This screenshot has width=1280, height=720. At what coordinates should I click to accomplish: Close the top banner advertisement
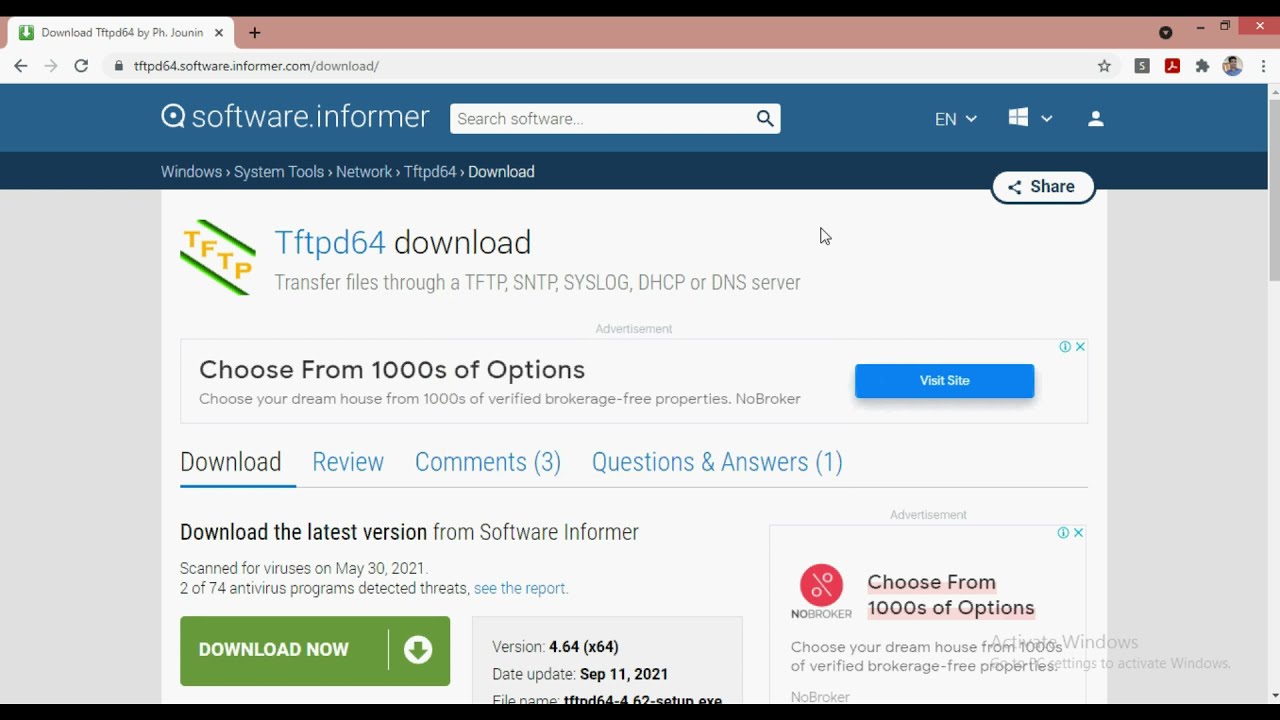(x=1080, y=347)
